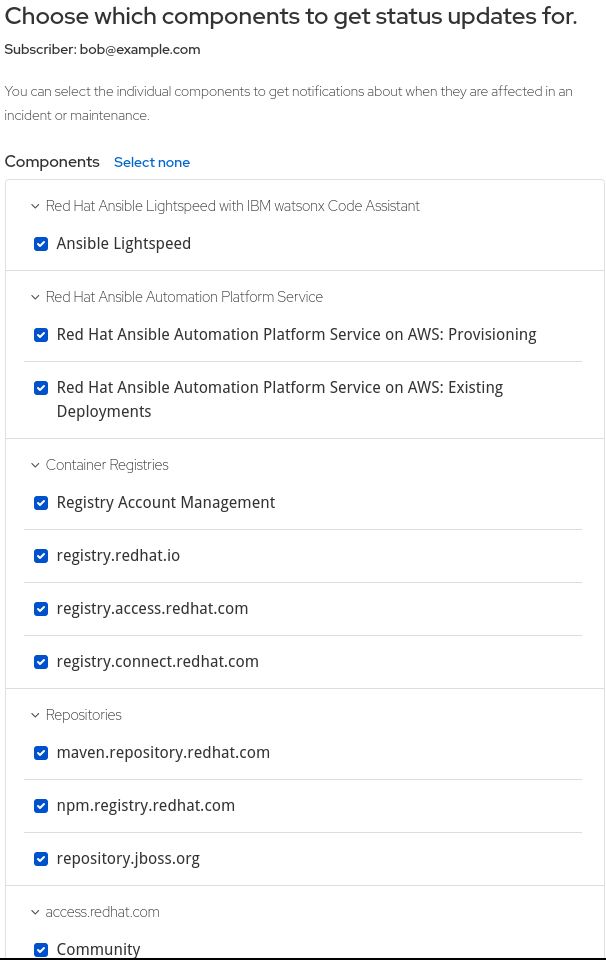Toggle the registry.redhat.io checkbox

[41, 556]
